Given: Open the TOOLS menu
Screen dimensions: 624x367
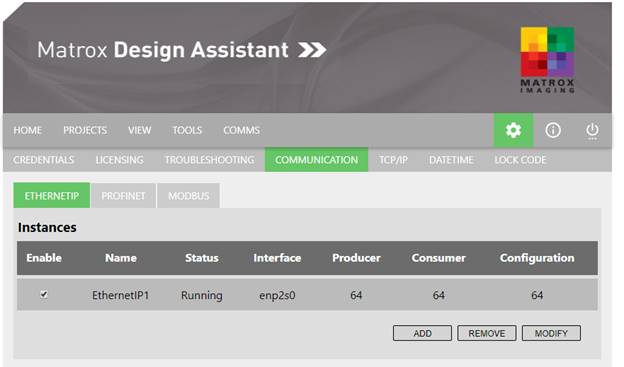Looking at the screenshot, I should tap(187, 130).
